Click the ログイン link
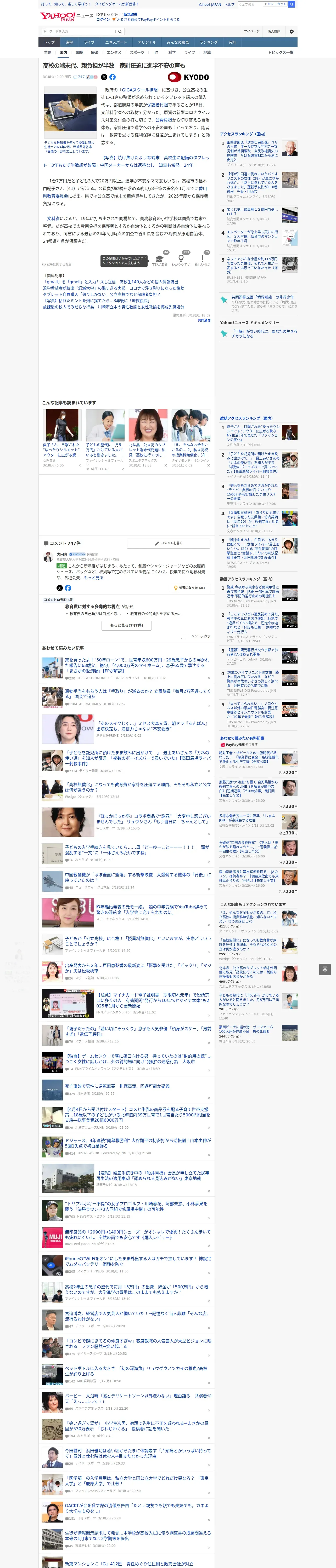Viewport: 336px width, 1568px height. pos(103,20)
